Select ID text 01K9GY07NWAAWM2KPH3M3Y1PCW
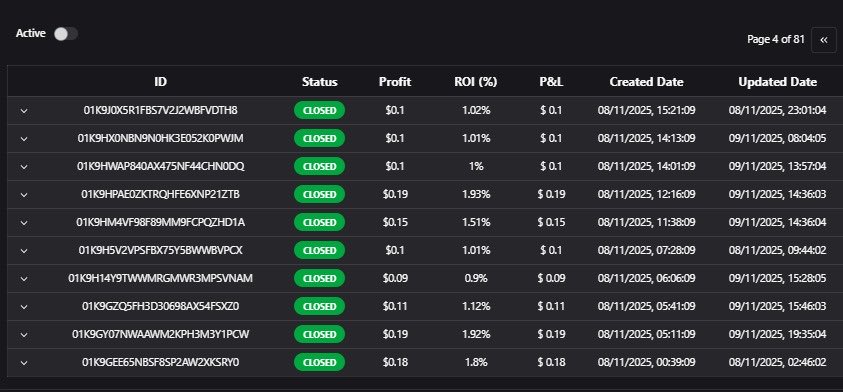The height and width of the screenshot is (392, 843). [160, 334]
